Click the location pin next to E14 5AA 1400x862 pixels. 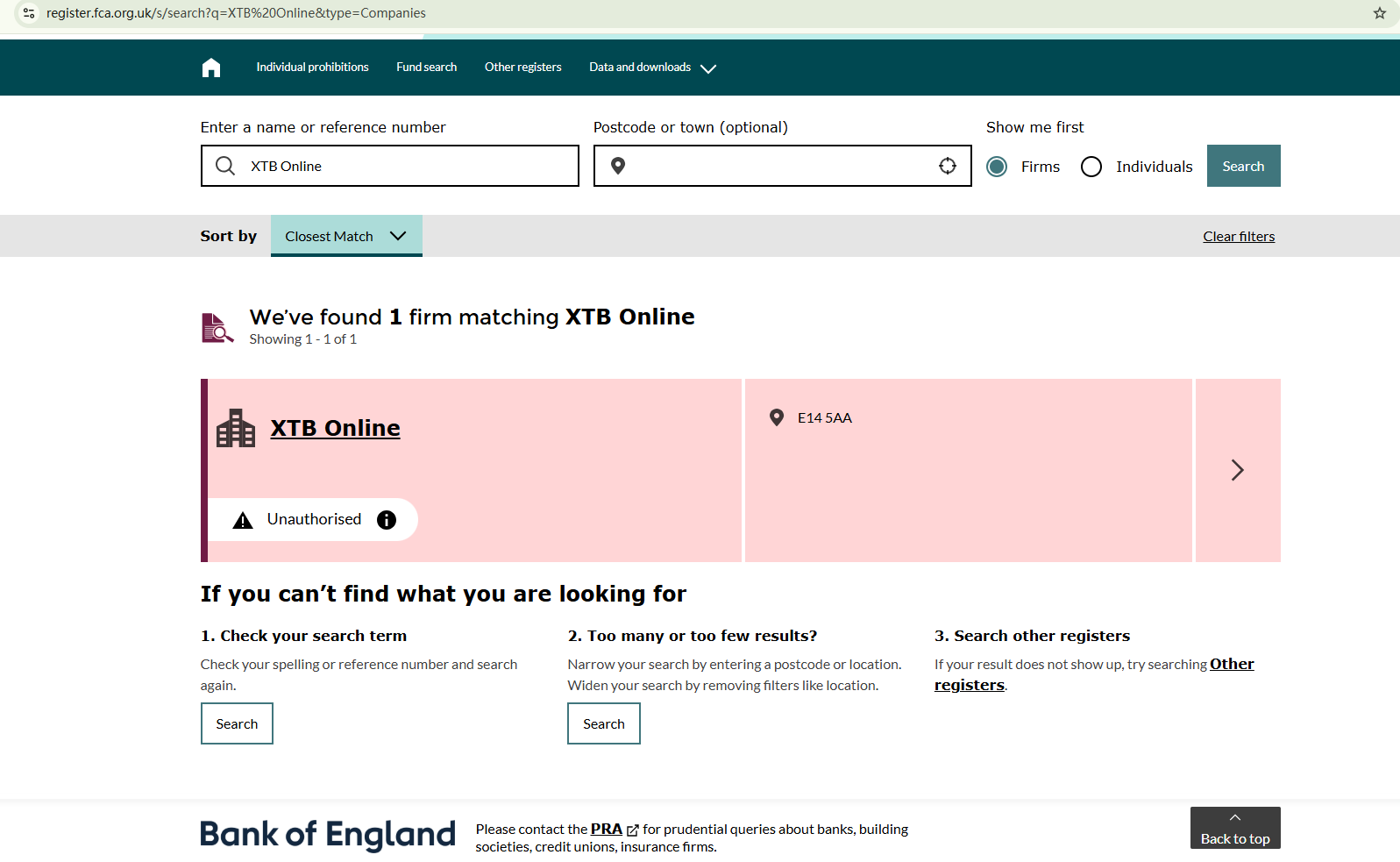coord(777,417)
